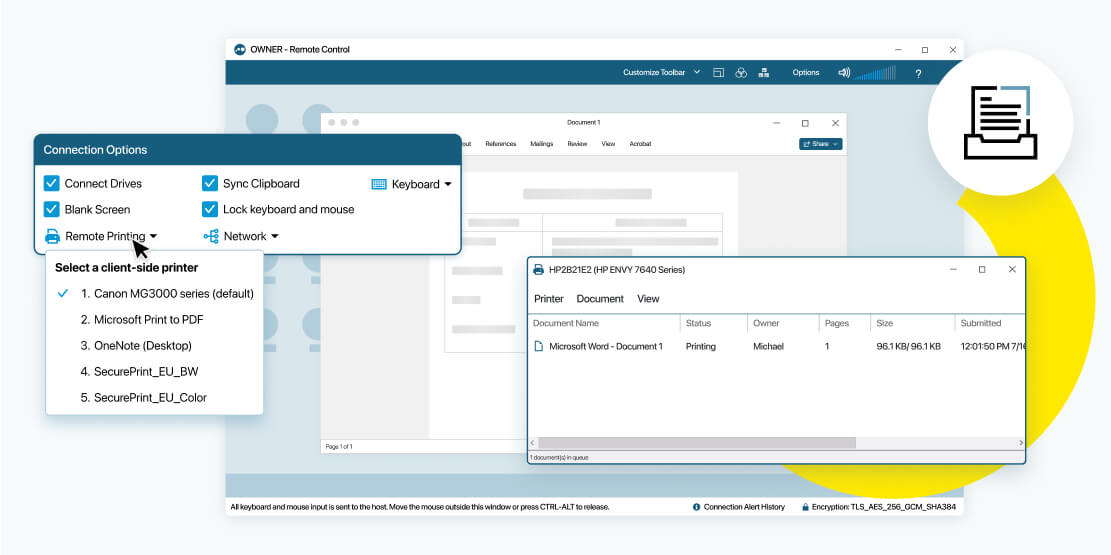The width and height of the screenshot is (1111, 555).
Task: Disable the Blank Screen checkbox
Action: coord(52,209)
